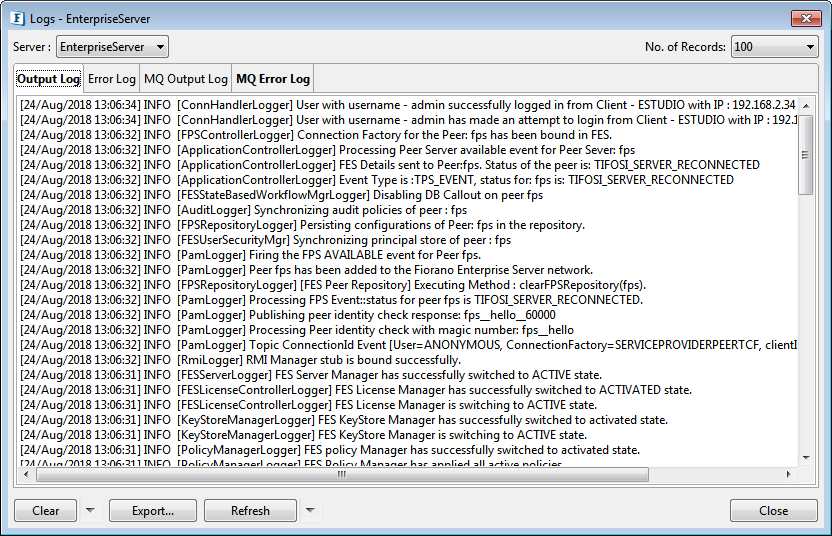Click the Fiorano icon in the title bar
The image size is (832, 536).
[17, 18]
